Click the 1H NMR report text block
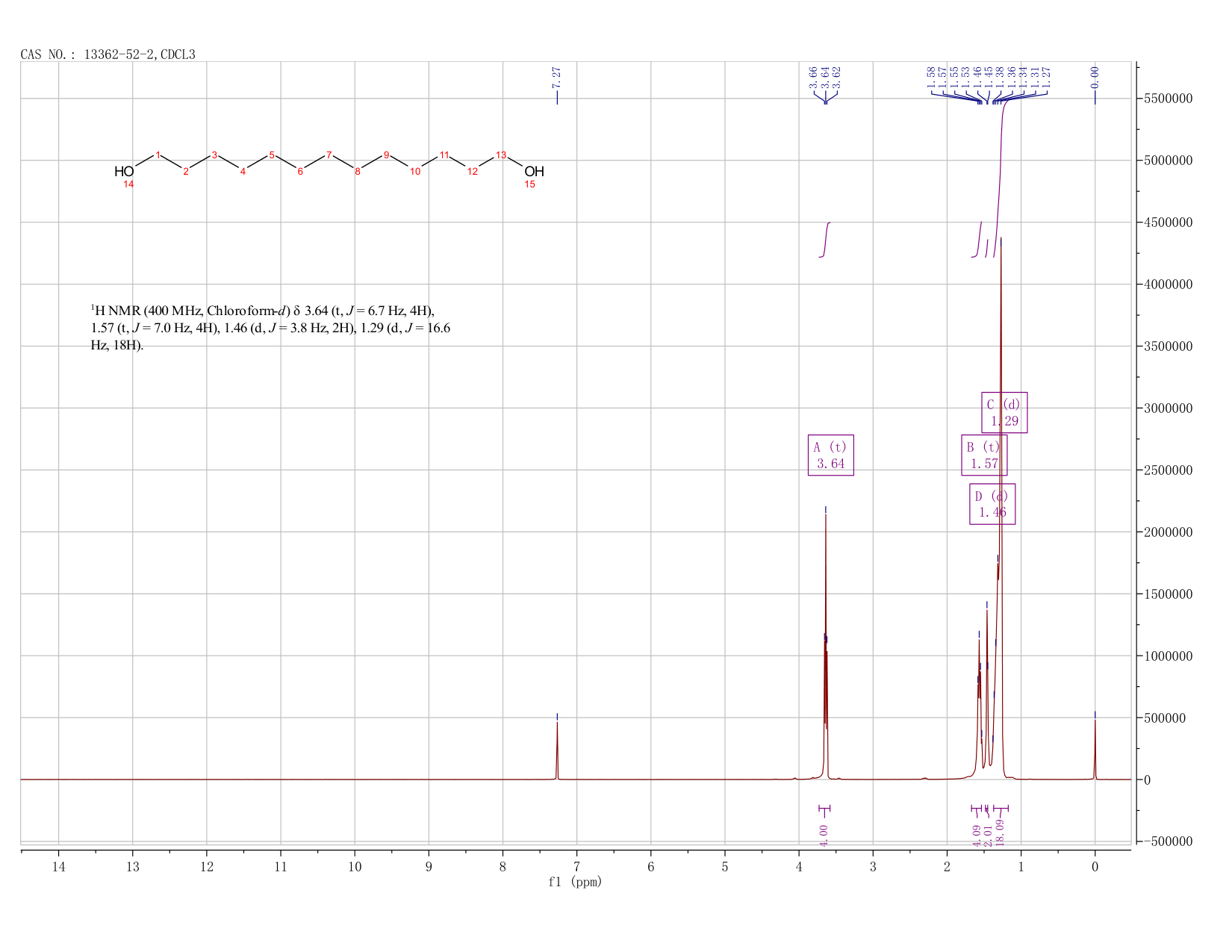The height and width of the screenshot is (952, 1232). [270, 328]
